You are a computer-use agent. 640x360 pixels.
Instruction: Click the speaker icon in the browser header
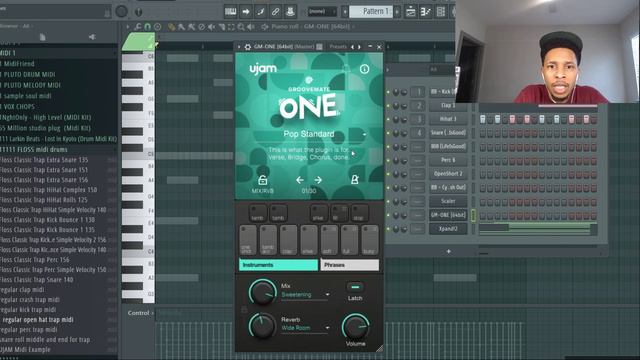[x=92, y=37]
